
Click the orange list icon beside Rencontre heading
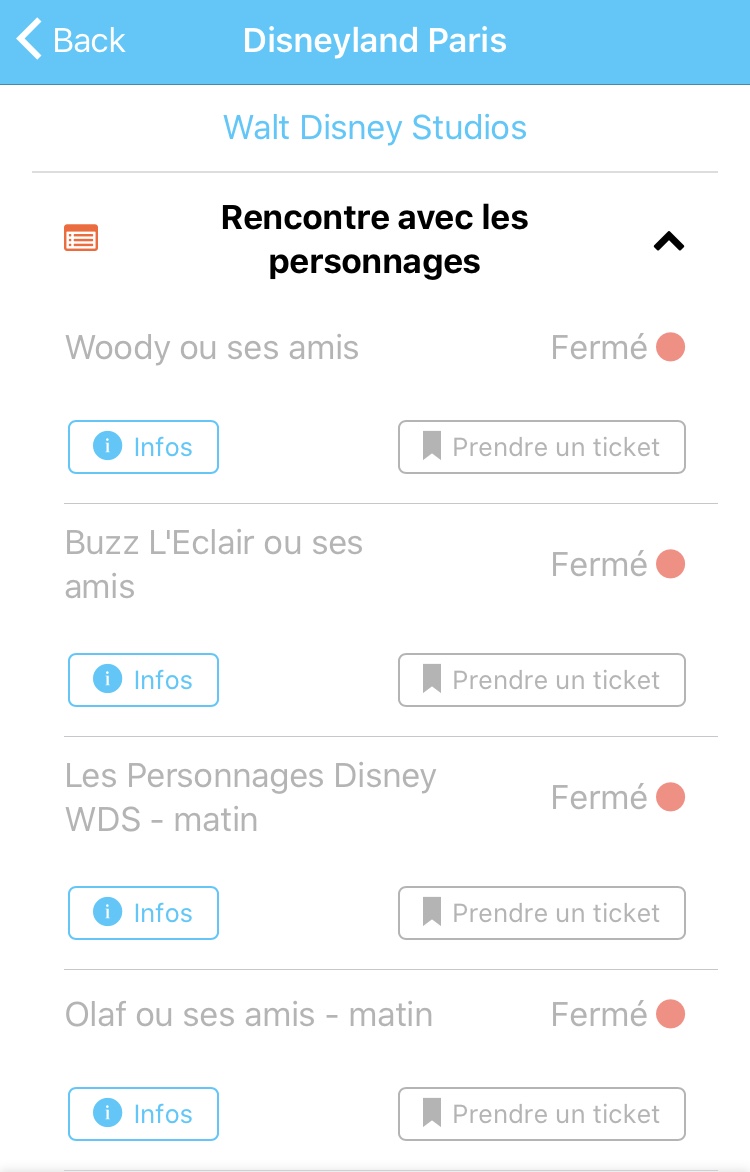tap(81, 239)
